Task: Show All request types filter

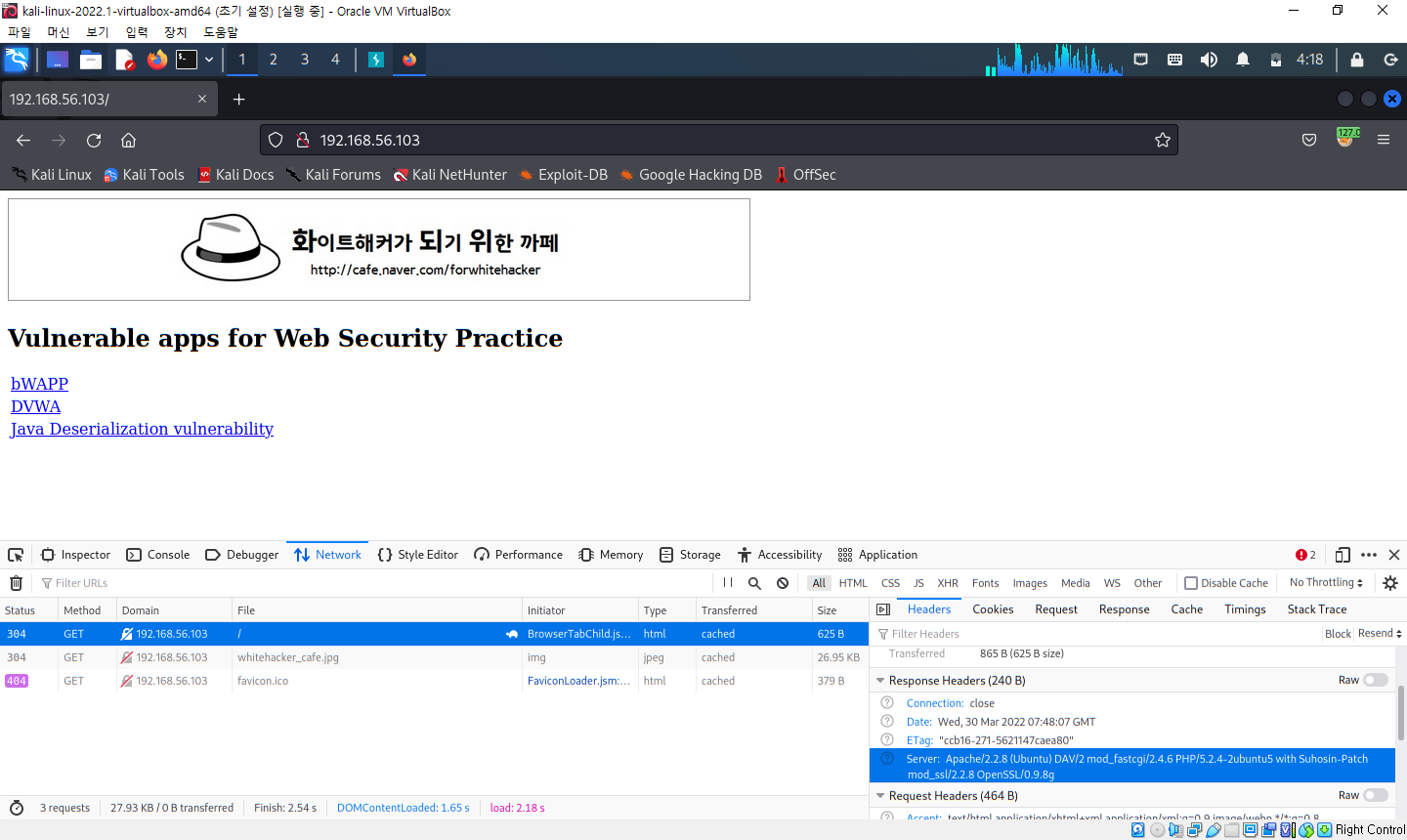Action: 819,583
